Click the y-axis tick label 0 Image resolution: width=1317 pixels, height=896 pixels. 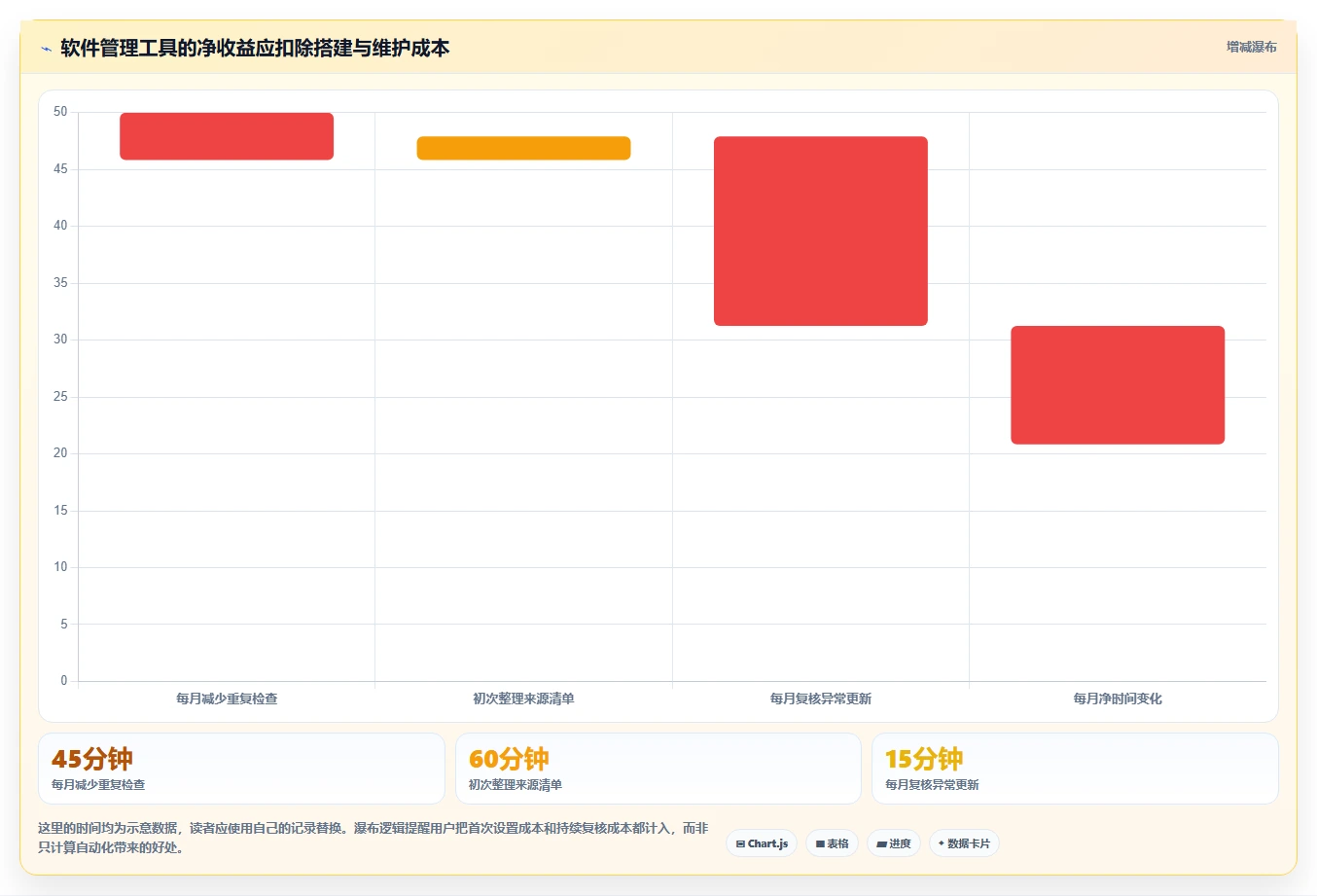point(64,681)
